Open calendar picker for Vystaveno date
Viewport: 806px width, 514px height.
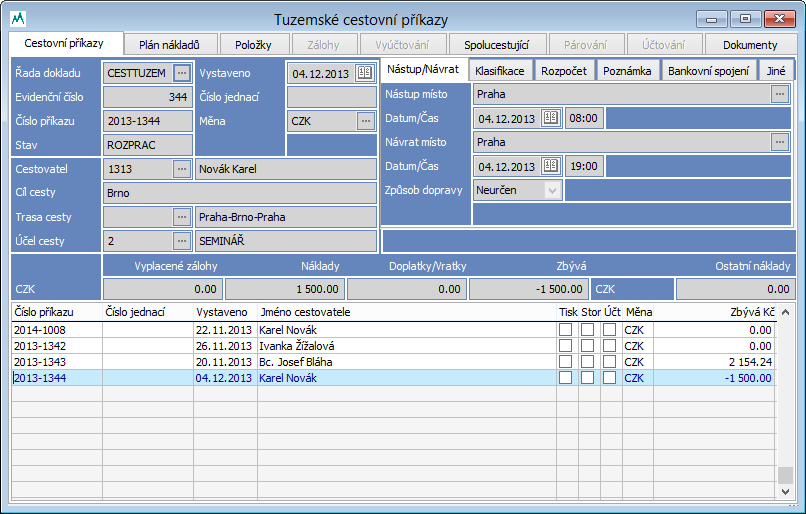click(364, 72)
